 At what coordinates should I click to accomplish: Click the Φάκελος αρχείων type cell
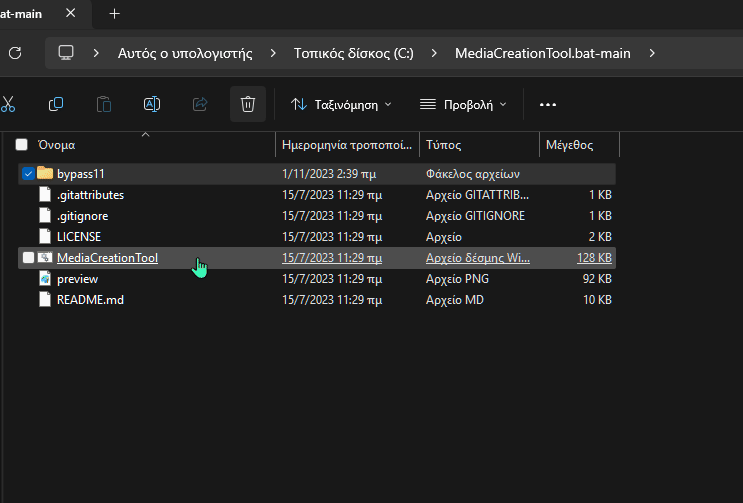coord(473,174)
